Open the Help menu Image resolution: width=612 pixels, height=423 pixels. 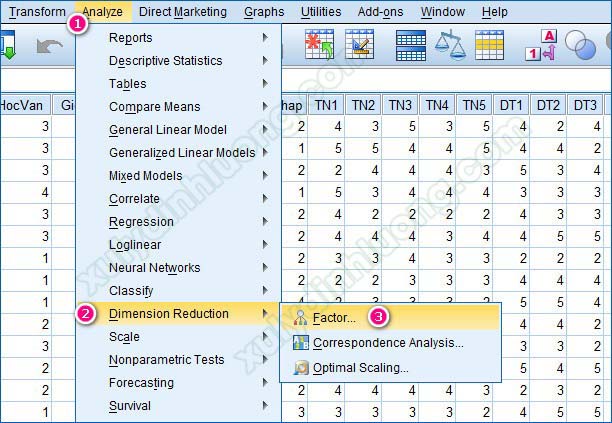pos(495,12)
